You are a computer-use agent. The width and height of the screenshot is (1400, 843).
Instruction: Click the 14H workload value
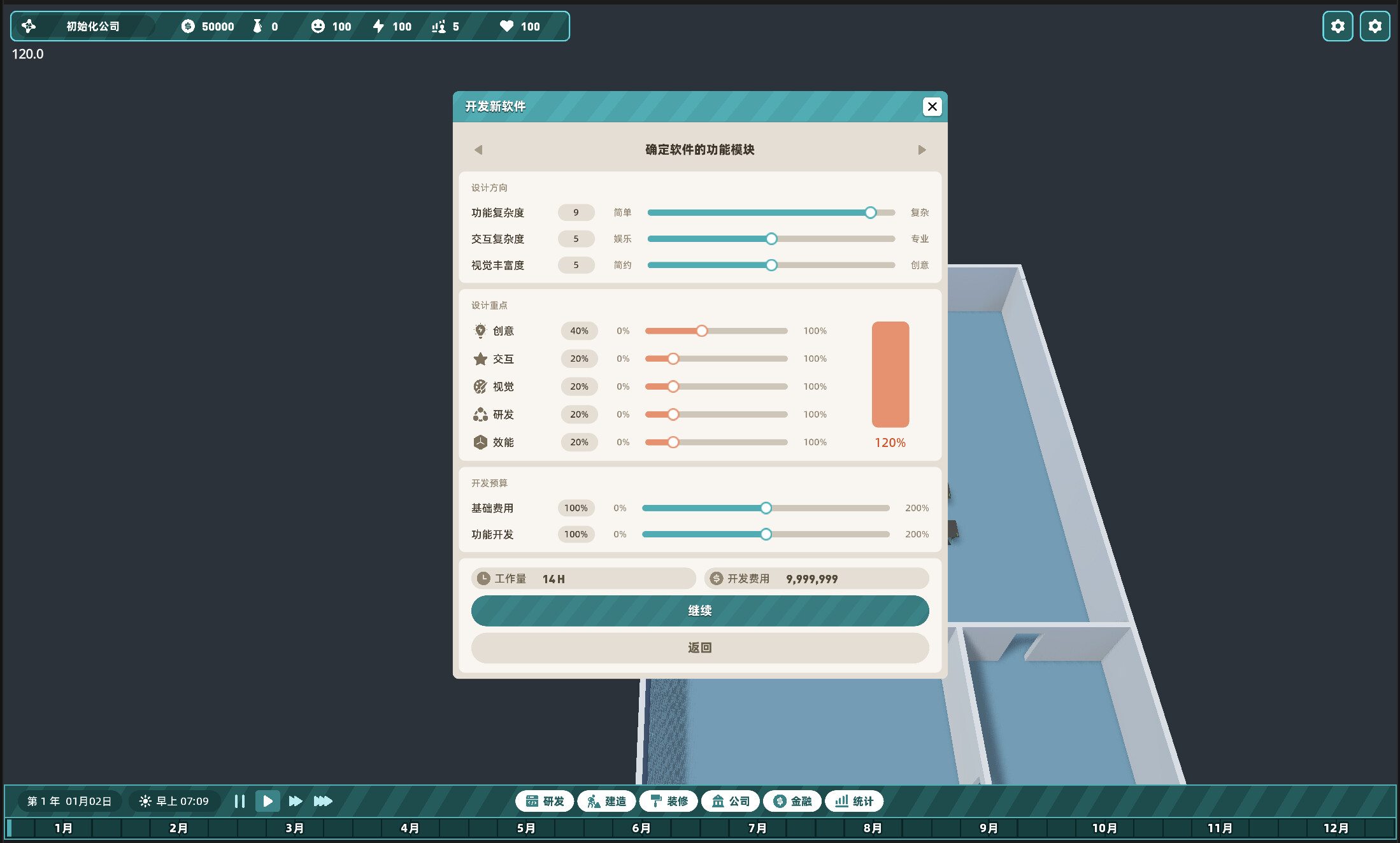coord(554,579)
